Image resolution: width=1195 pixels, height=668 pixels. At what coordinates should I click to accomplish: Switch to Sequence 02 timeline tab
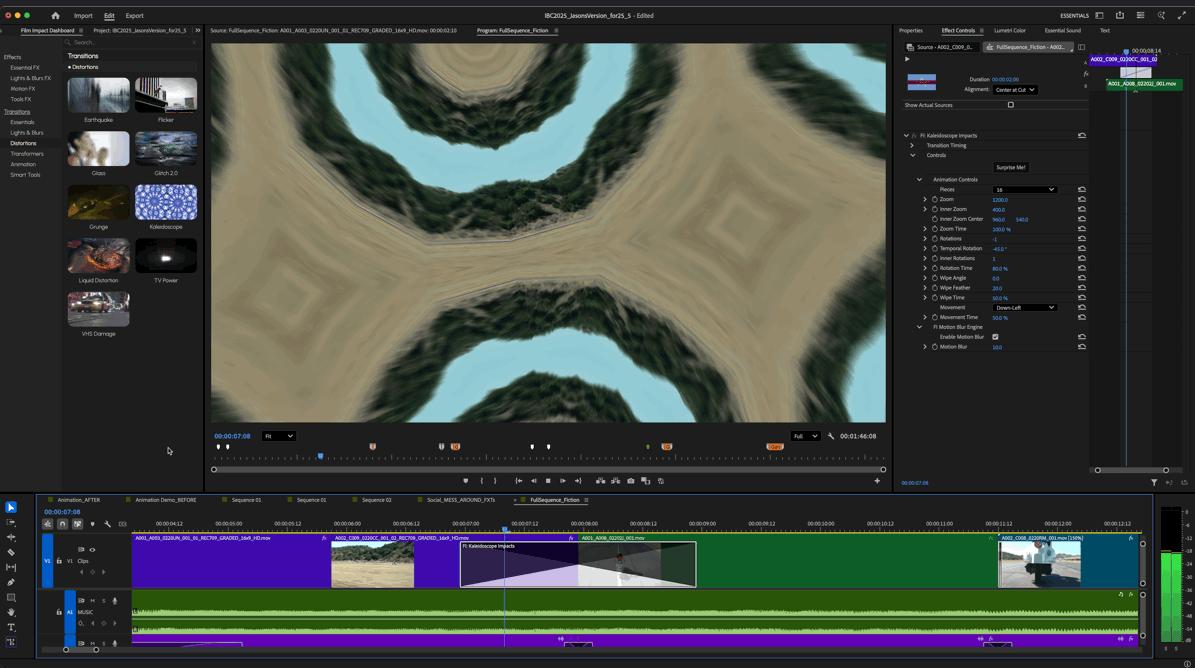pos(376,500)
